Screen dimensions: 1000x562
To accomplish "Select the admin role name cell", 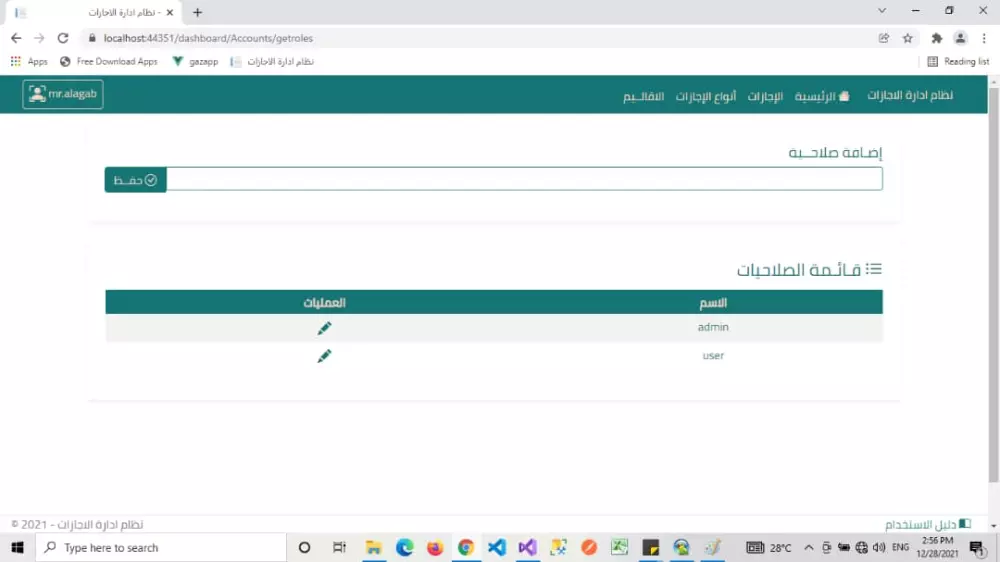I will click(713, 327).
